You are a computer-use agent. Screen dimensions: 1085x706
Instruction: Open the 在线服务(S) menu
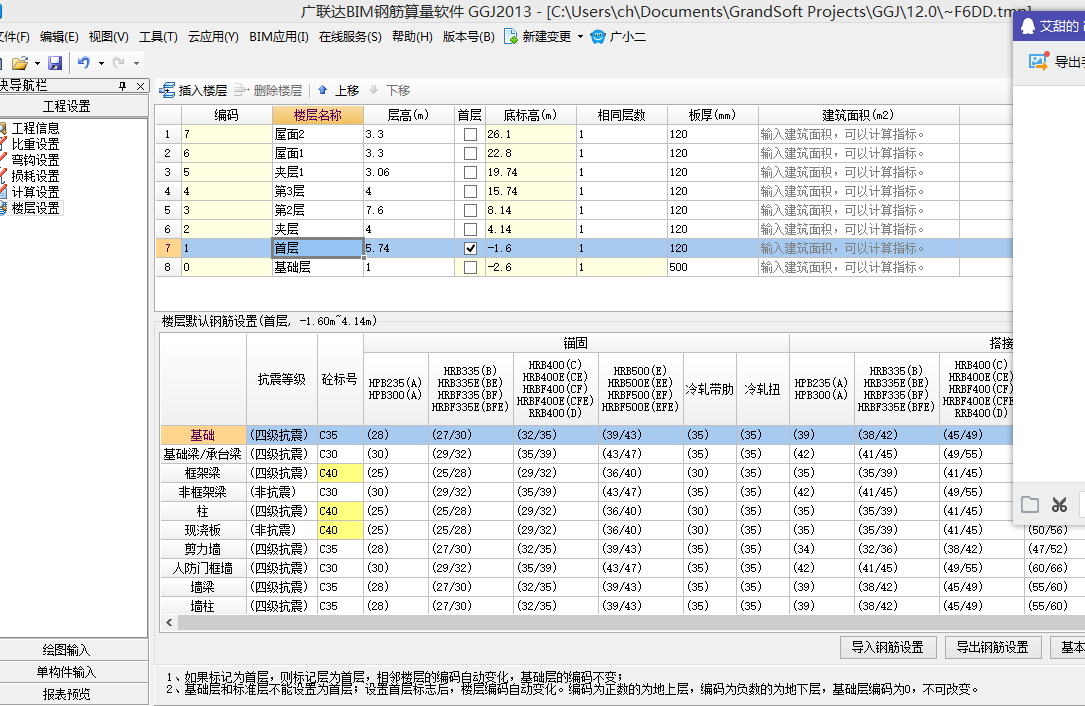(350, 37)
